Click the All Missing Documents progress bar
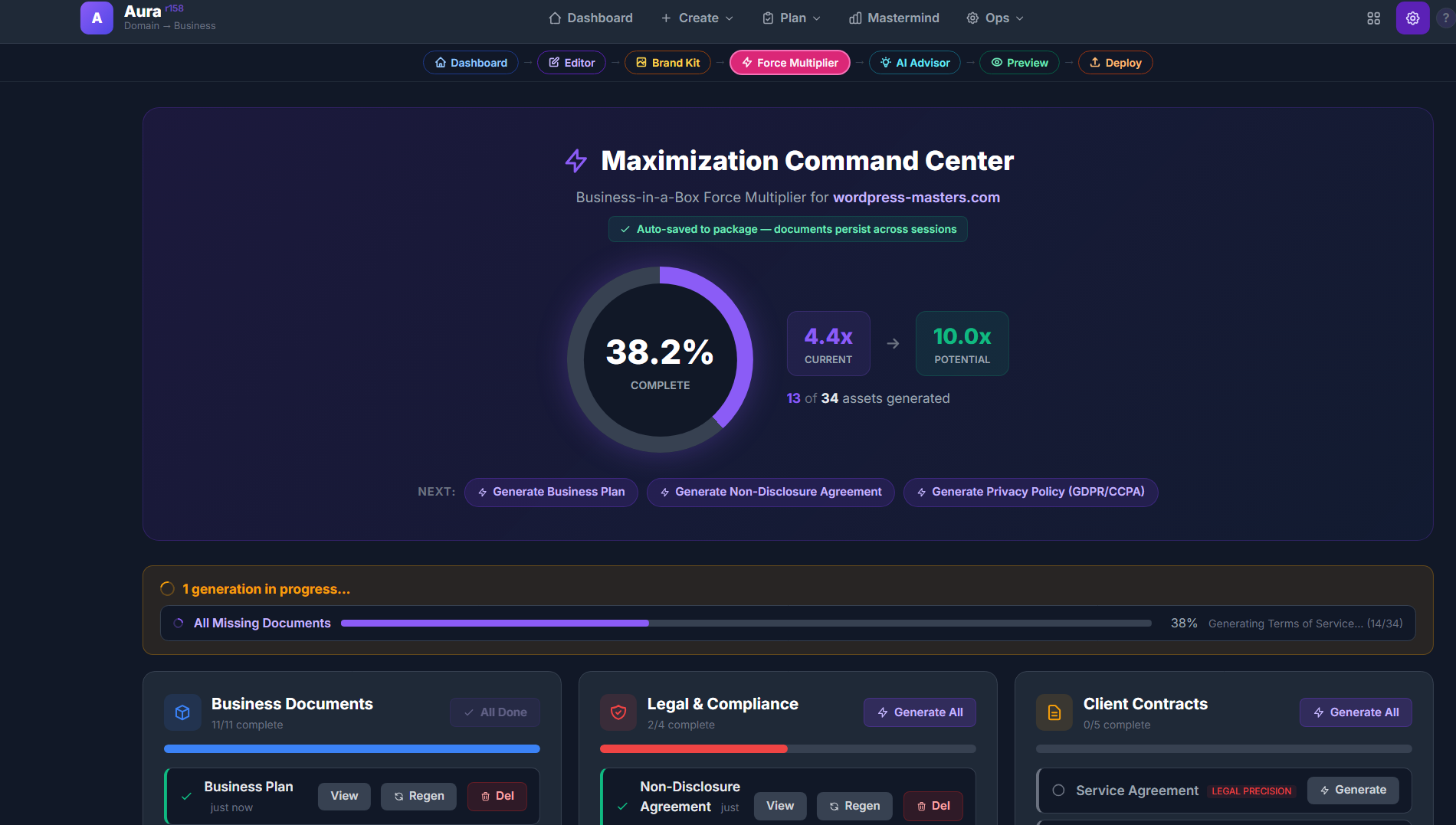The height and width of the screenshot is (825, 1456). point(746,624)
